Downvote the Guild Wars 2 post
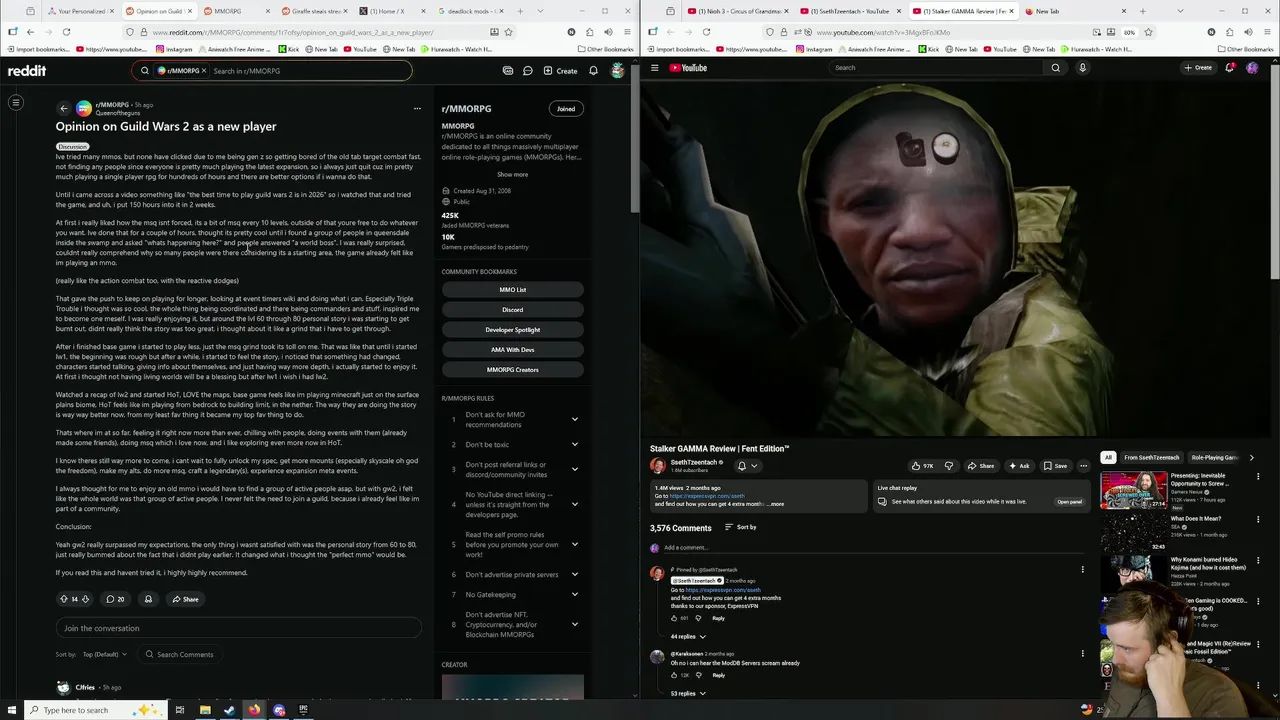The height and width of the screenshot is (720, 1280). click(85, 599)
